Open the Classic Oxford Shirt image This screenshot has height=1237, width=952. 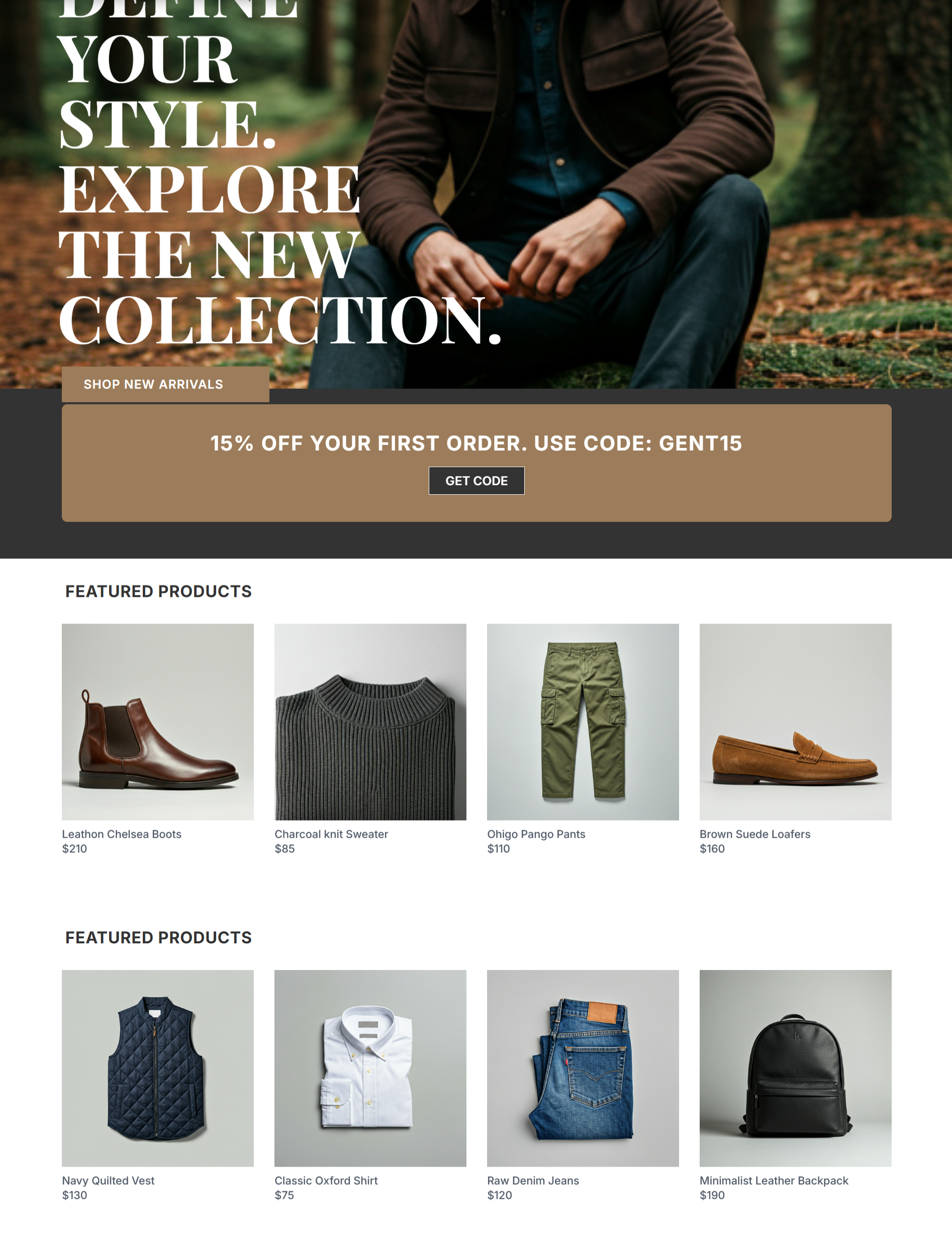[370, 1068]
